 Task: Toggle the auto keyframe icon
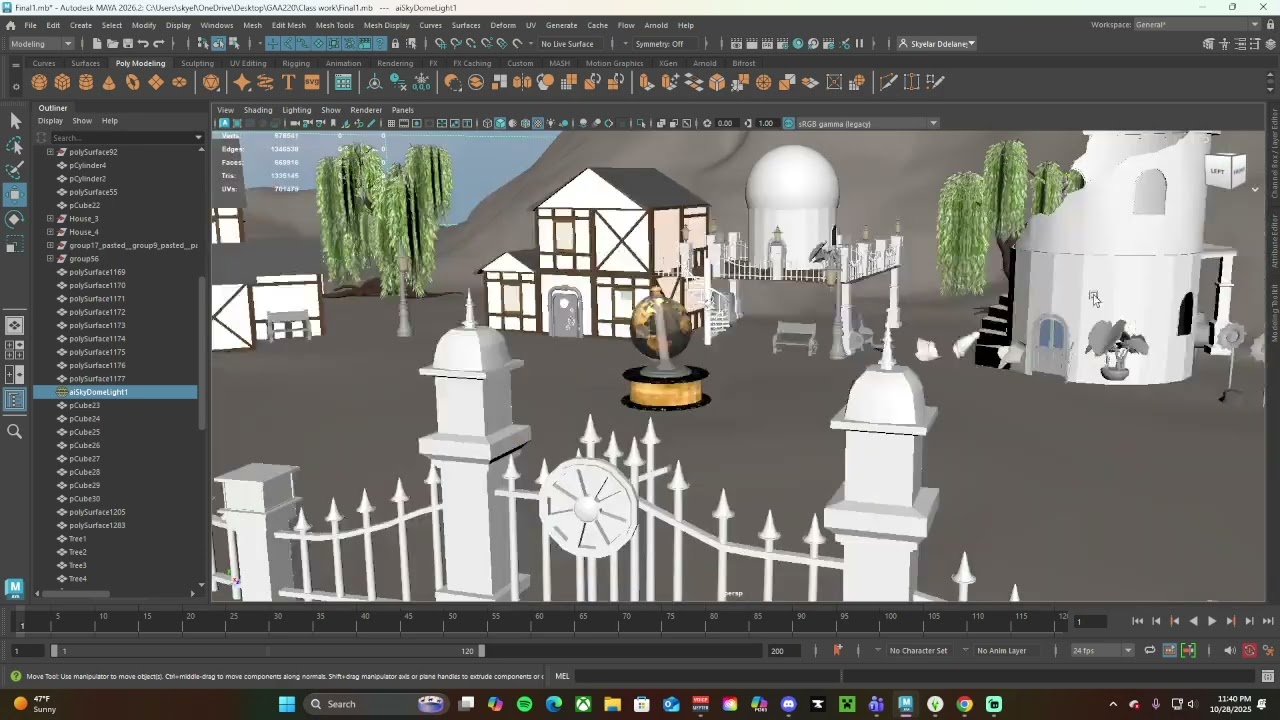point(1249,650)
